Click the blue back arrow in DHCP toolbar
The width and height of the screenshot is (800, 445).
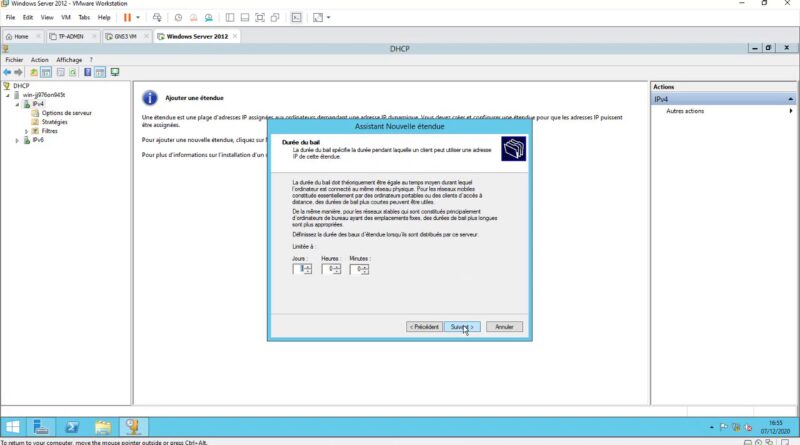(7, 72)
